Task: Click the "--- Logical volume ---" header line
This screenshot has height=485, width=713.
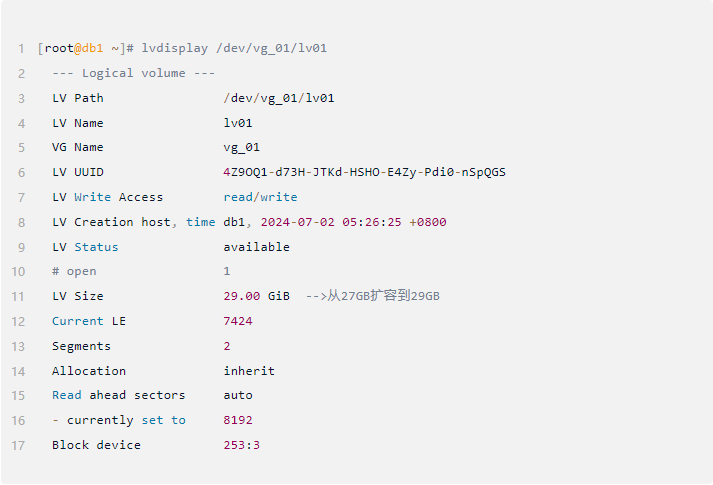Action: tap(133, 73)
